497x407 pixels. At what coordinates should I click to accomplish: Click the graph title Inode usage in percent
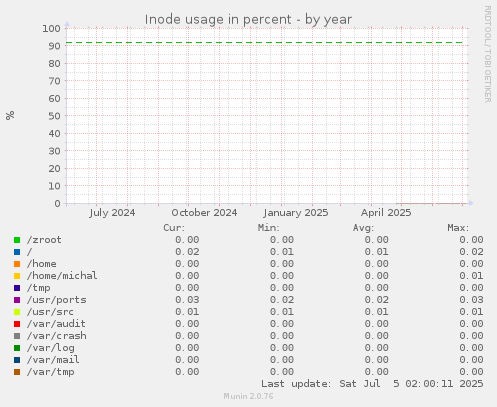pos(248,20)
